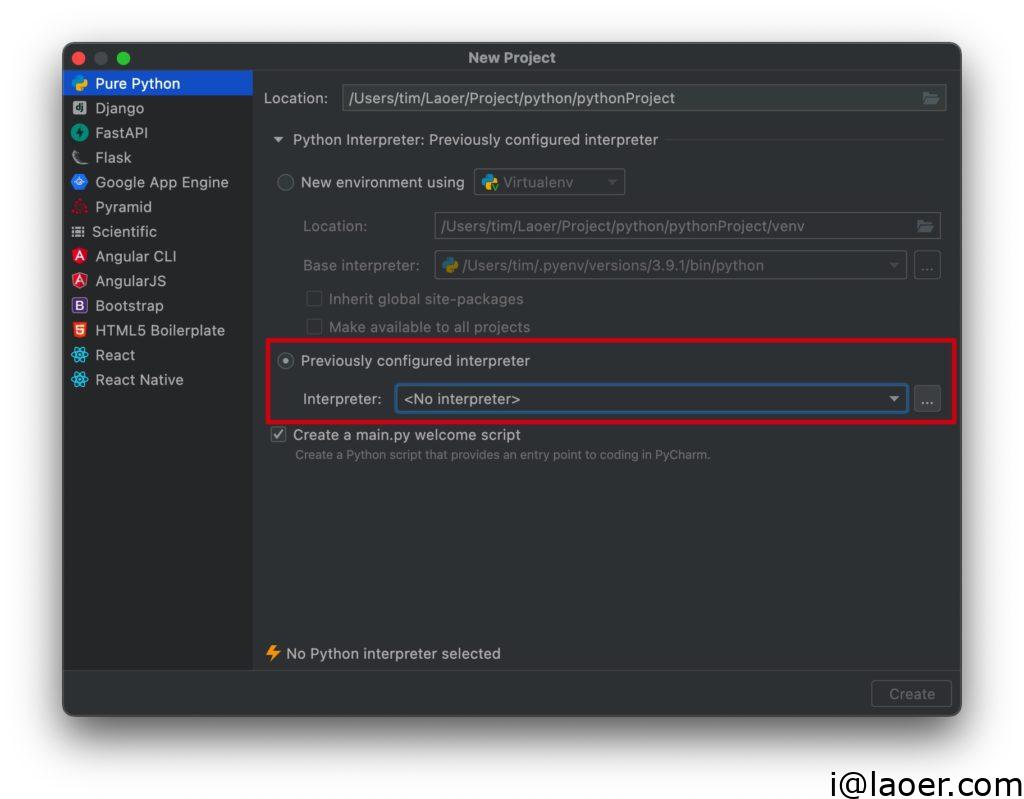Click the Pyramid project icon
Image resolution: width=1024 pixels, height=799 pixels.
pyautogui.click(x=79, y=207)
